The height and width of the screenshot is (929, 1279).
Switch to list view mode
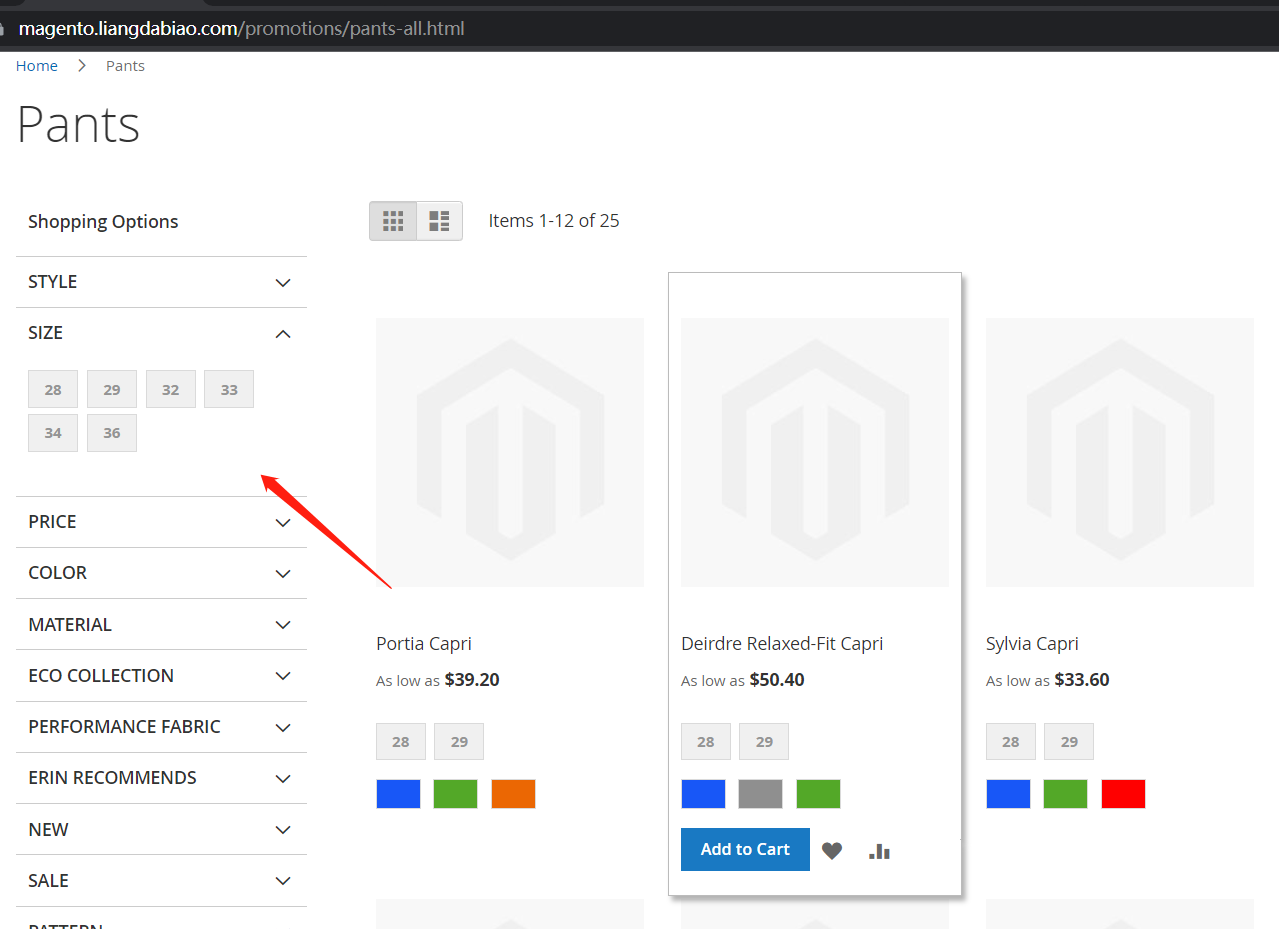point(439,221)
